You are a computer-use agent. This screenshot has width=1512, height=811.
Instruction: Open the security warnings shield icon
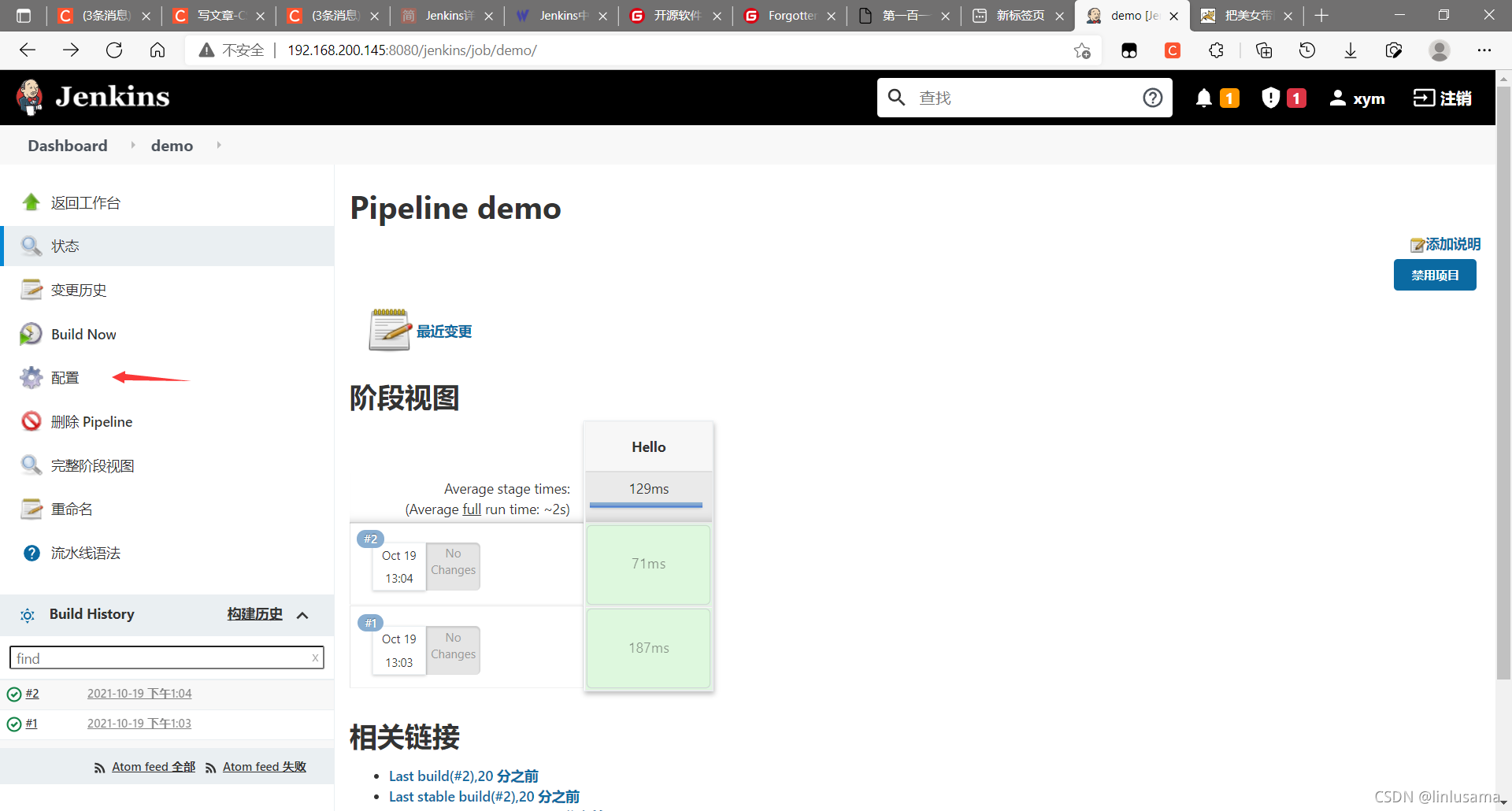[x=1270, y=98]
